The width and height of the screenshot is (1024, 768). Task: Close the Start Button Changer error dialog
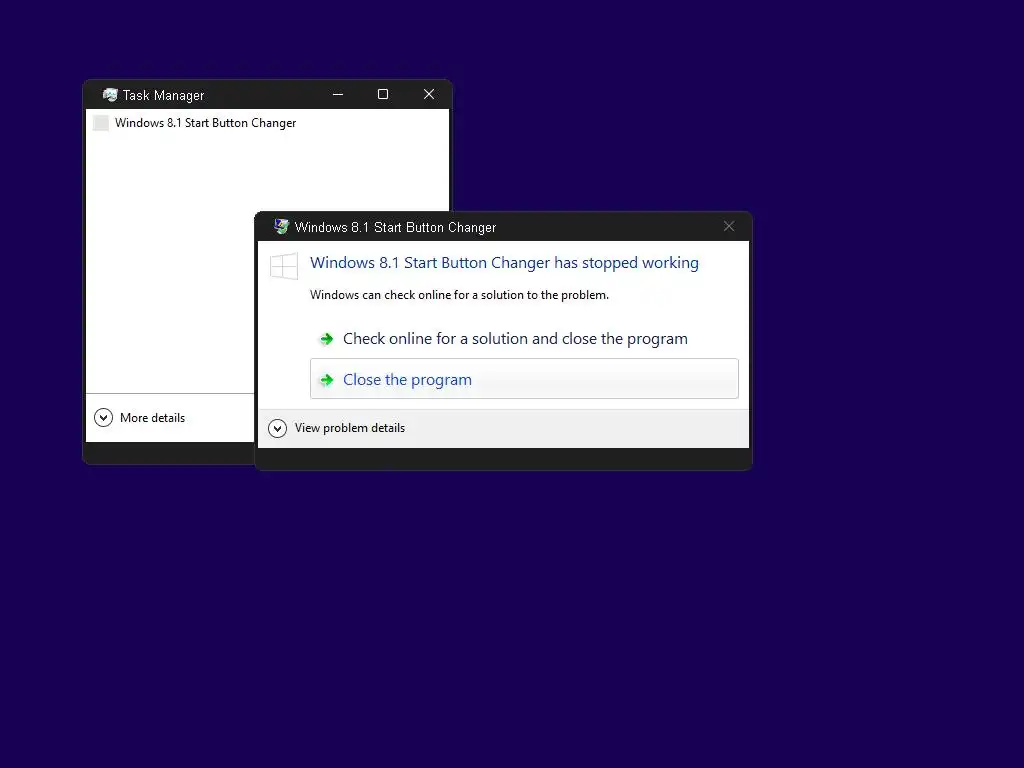point(729,227)
